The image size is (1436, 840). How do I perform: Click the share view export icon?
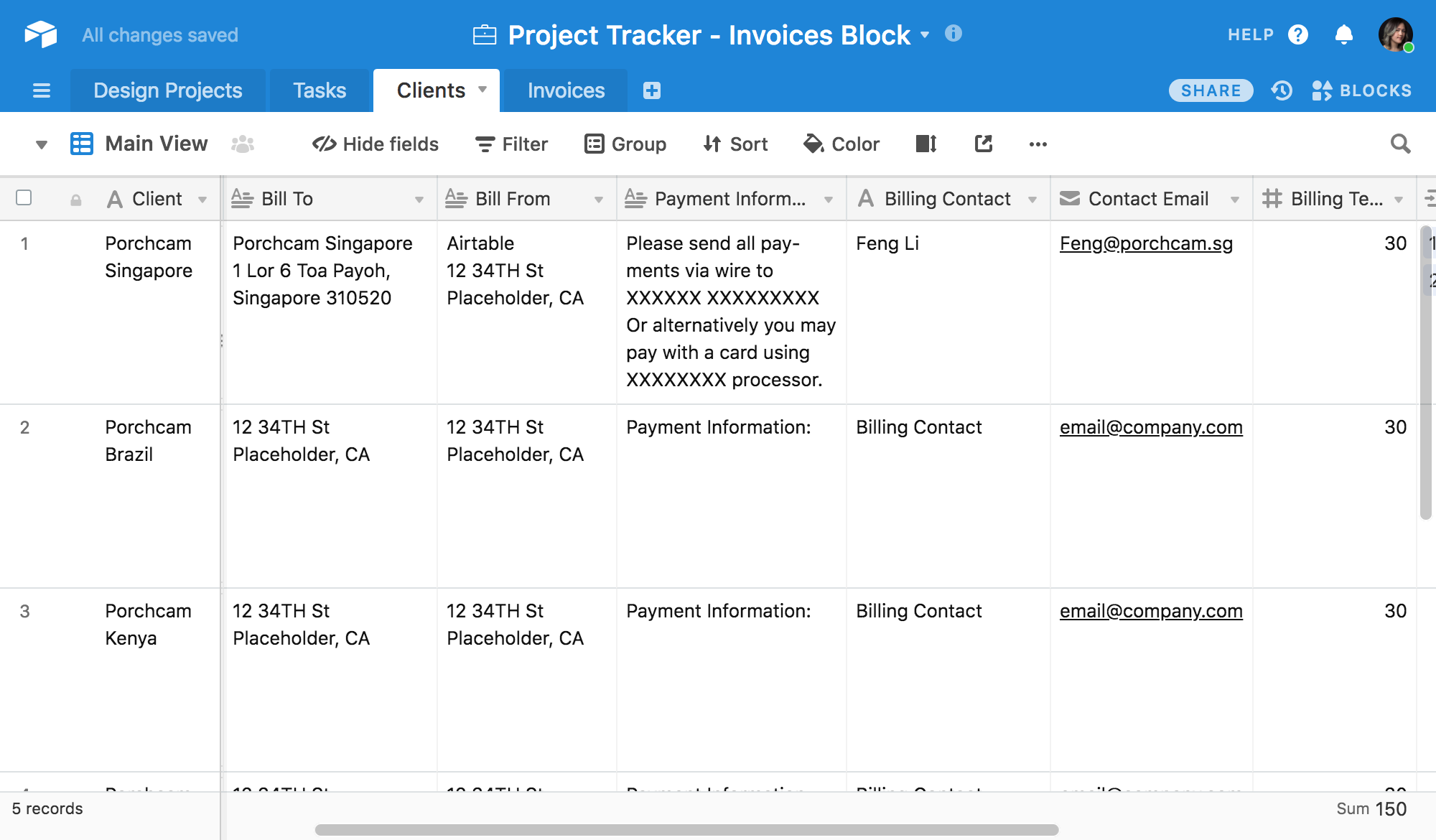[983, 144]
